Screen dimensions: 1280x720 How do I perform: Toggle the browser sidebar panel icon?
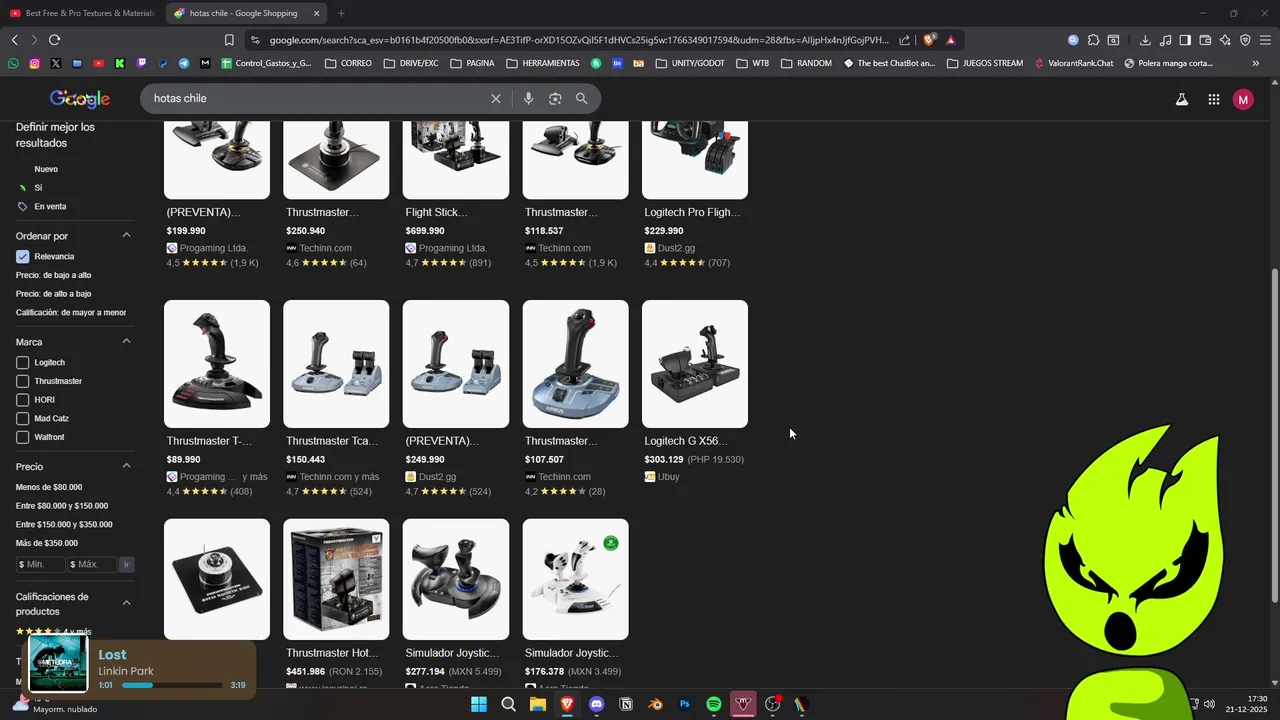1185,40
